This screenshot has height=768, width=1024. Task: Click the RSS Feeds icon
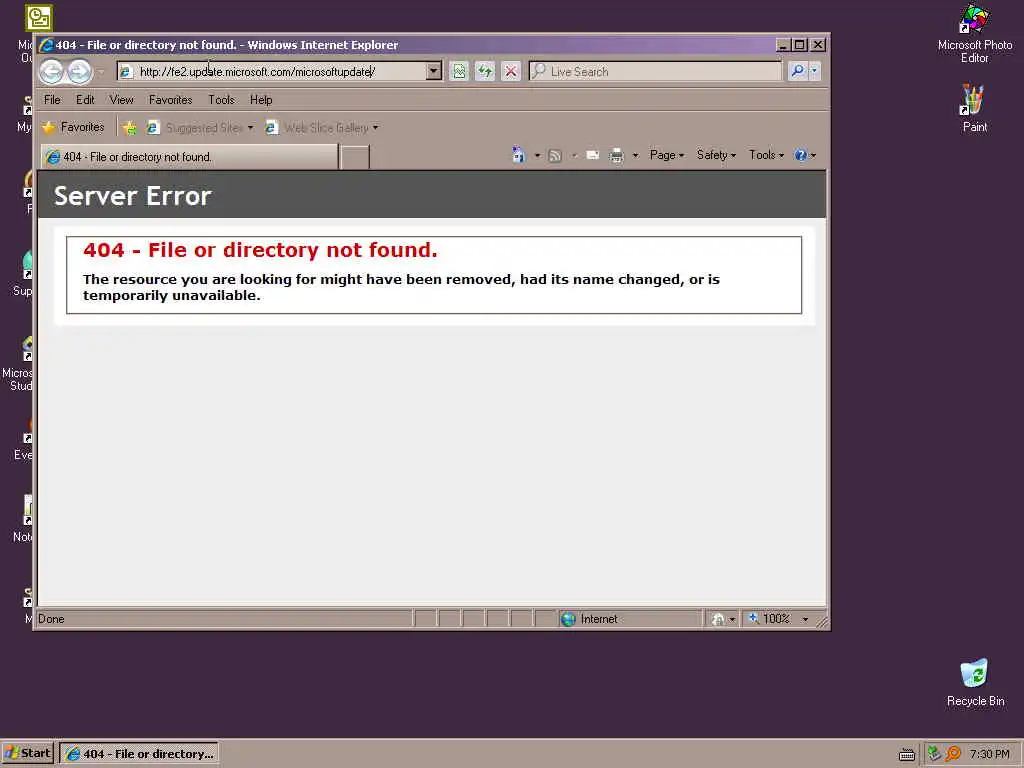(555, 155)
